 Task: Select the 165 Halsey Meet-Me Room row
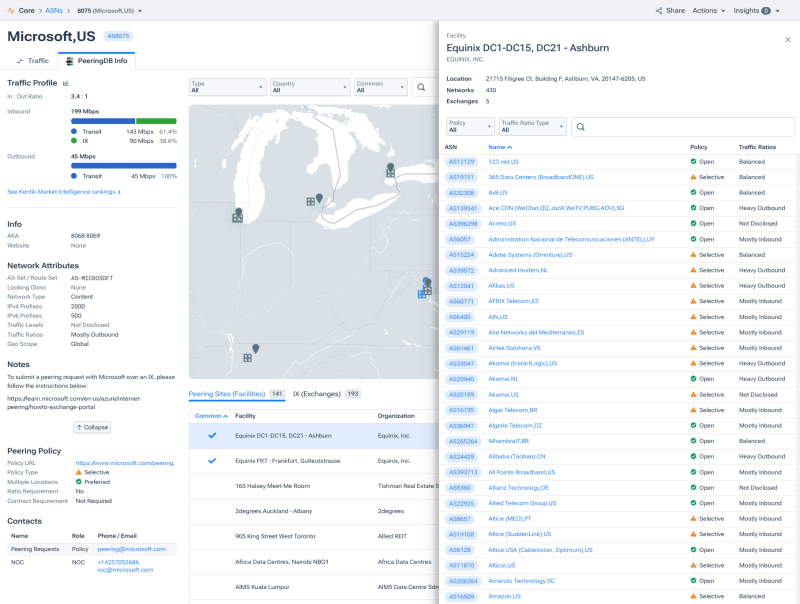(314, 486)
